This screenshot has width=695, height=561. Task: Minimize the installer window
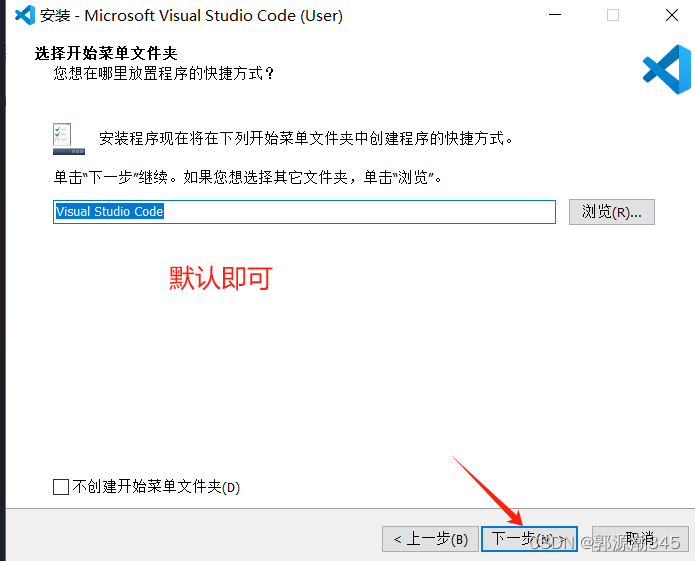[x=555, y=15]
